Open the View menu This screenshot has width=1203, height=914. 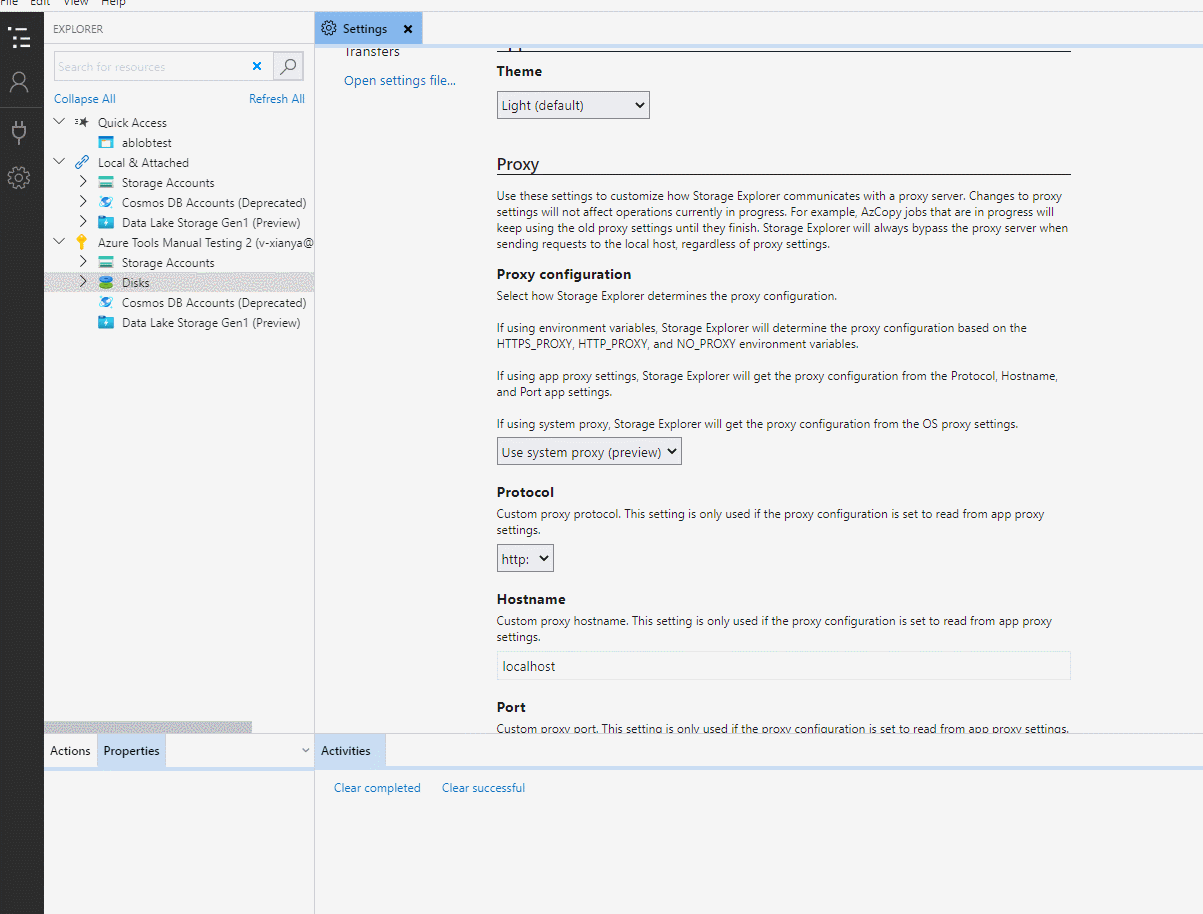[x=75, y=3]
